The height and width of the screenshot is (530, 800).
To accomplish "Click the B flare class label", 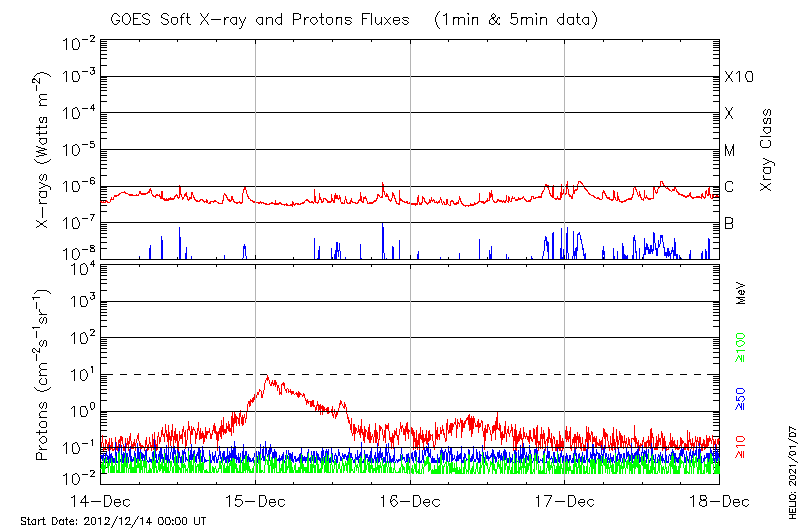I will pyautogui.click(x=730, y=223).
